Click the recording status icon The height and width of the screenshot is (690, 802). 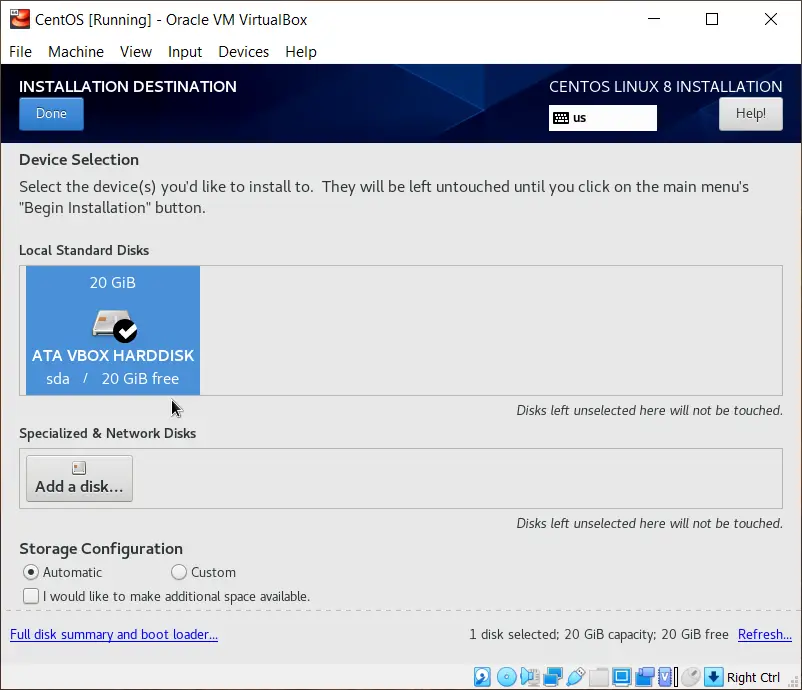tap(644, 677)
